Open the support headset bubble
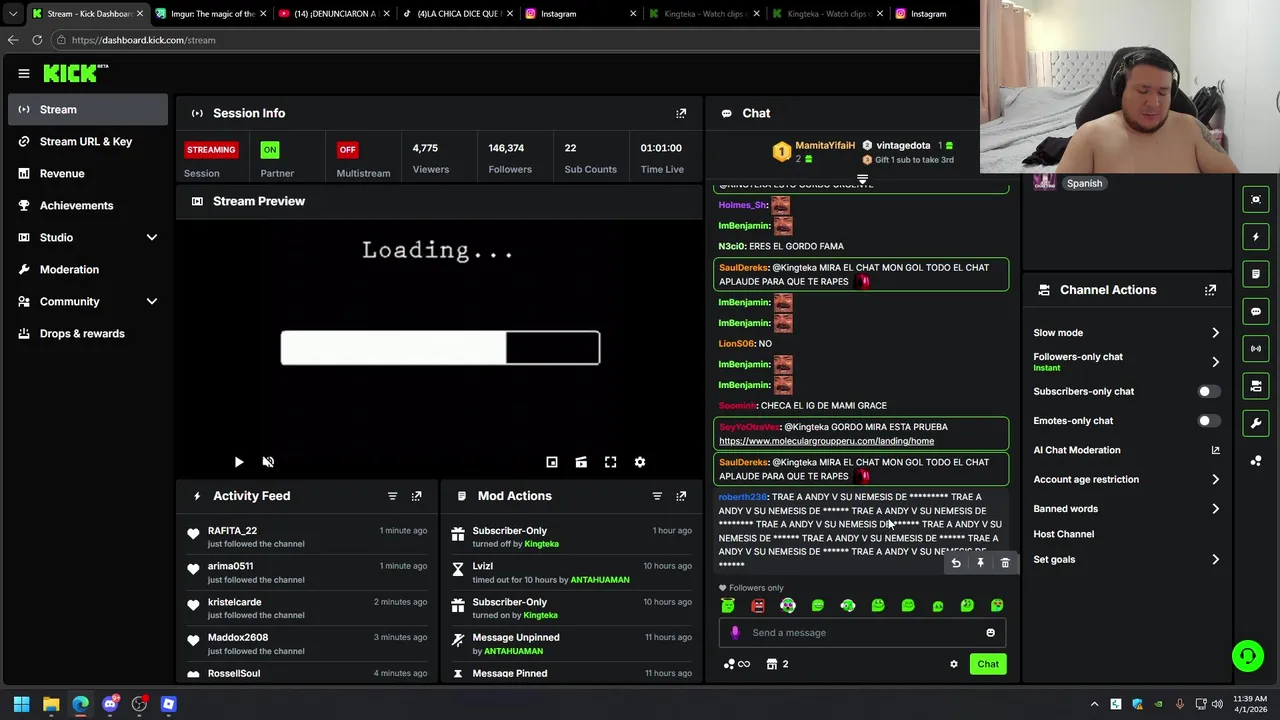 (1247, 656)
